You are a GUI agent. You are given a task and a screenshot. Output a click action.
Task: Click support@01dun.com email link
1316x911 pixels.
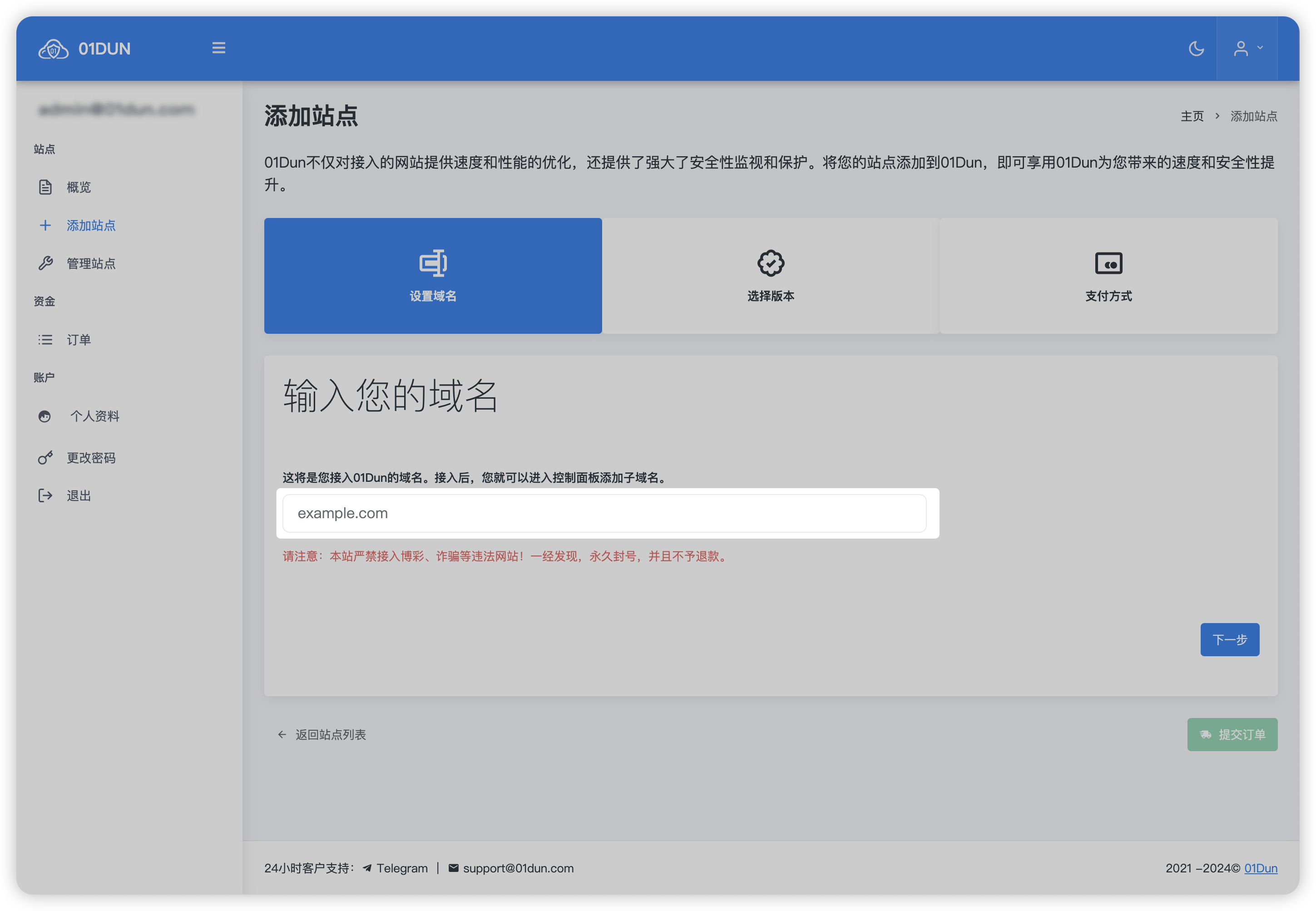[518, 868]
